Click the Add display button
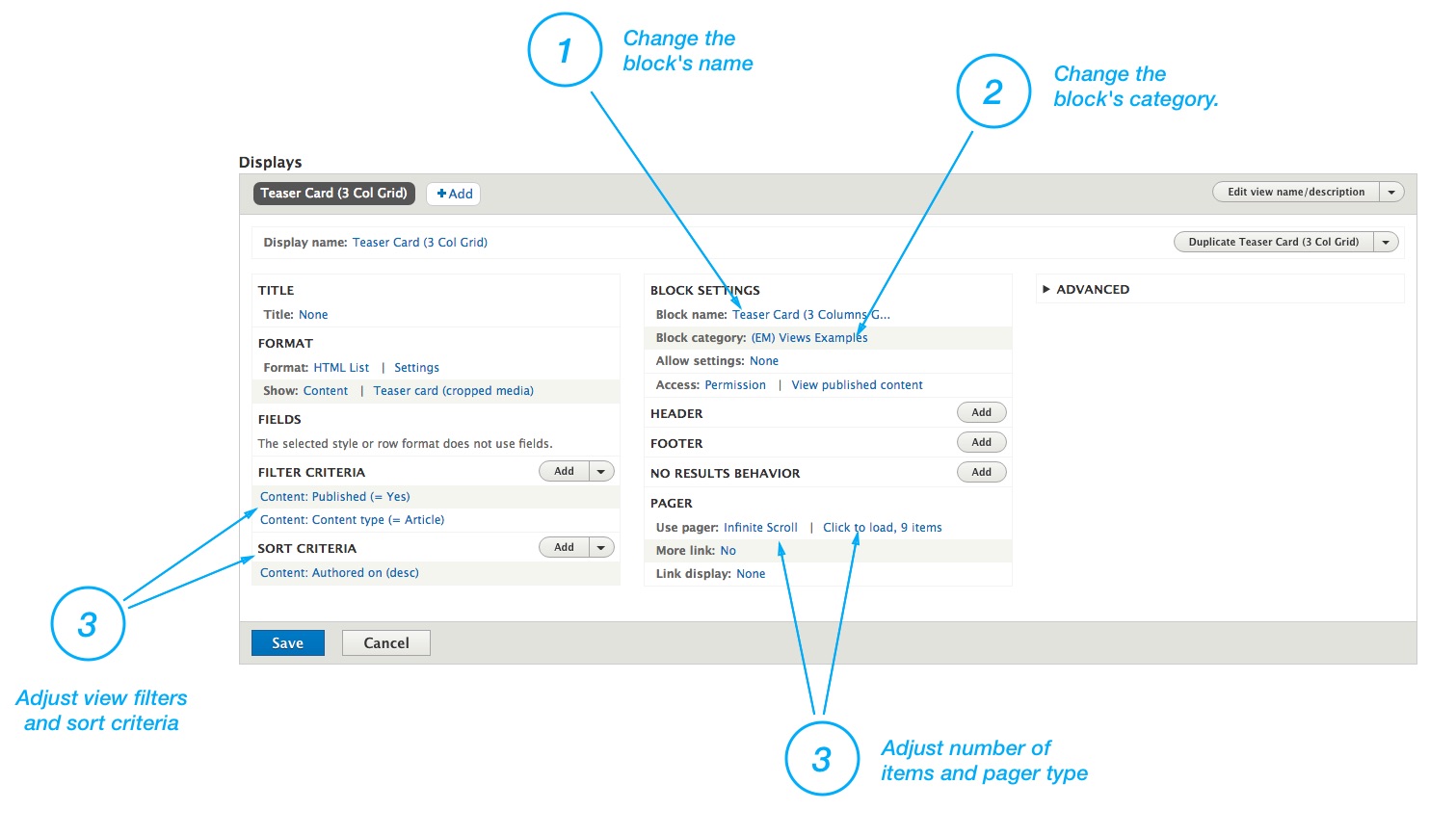This screenshot has height=836, width=1456. point(454,194)
